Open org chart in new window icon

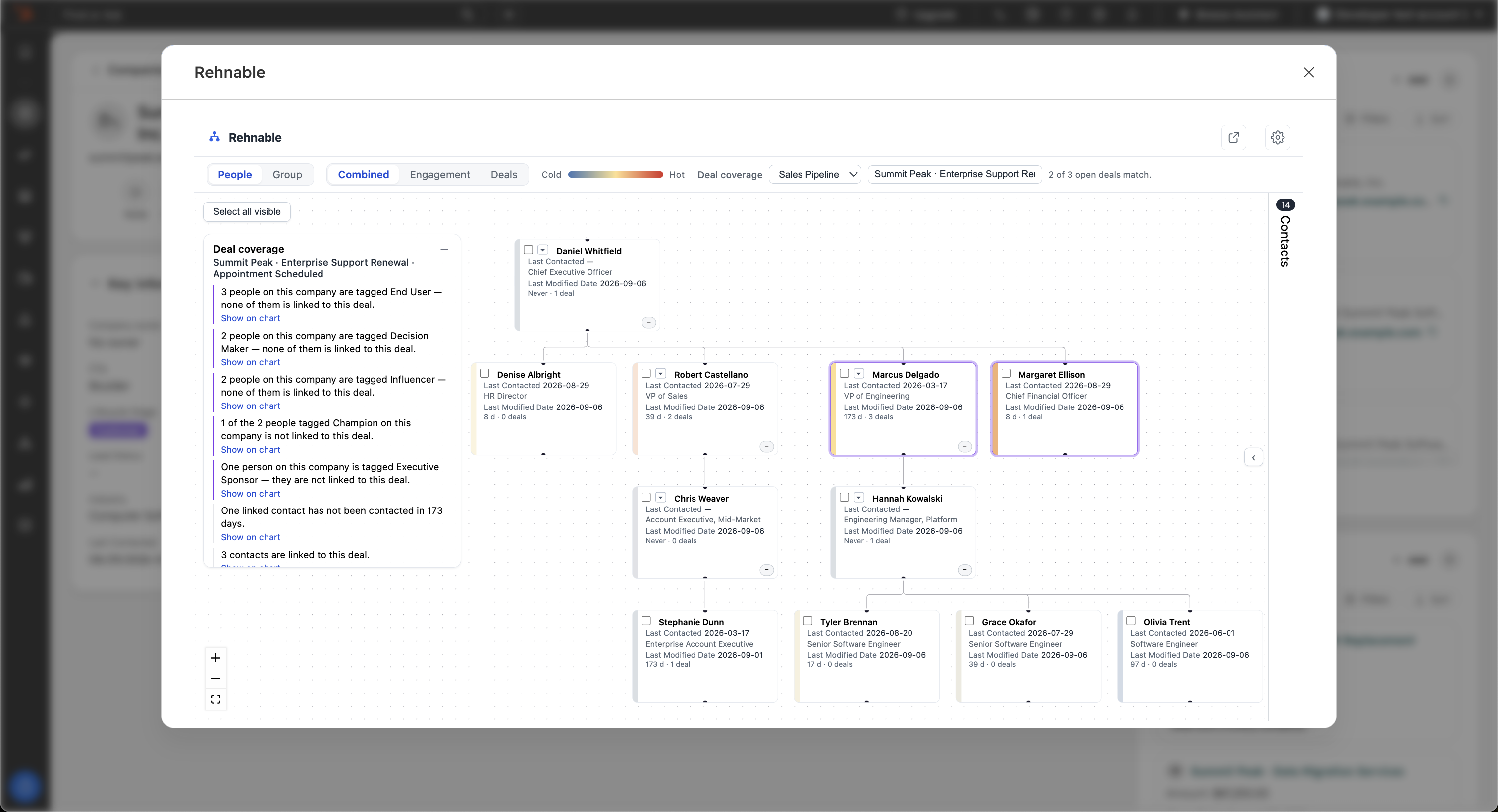(x=1233, y=137)
